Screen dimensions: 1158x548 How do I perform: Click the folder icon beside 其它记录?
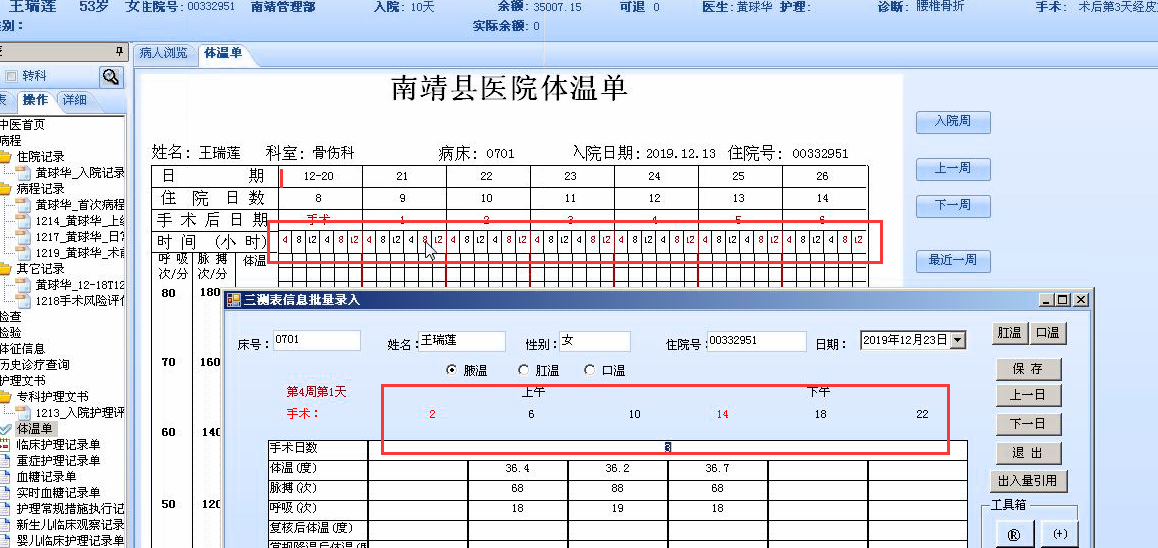pyautogui.click(x=6, y=269)
